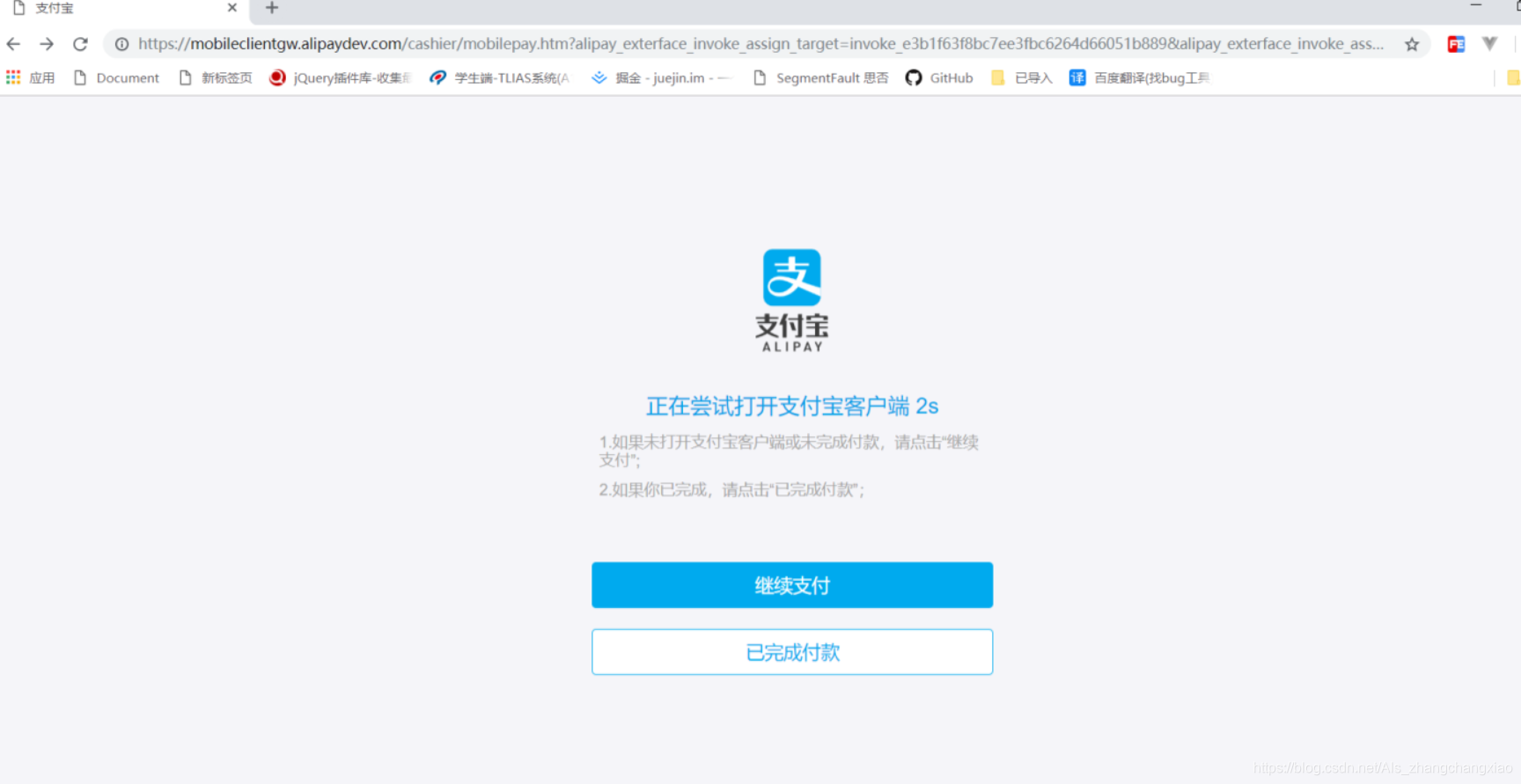Bookmark this page with the star icon
Screen dimensions: 1521x784
1412,44
